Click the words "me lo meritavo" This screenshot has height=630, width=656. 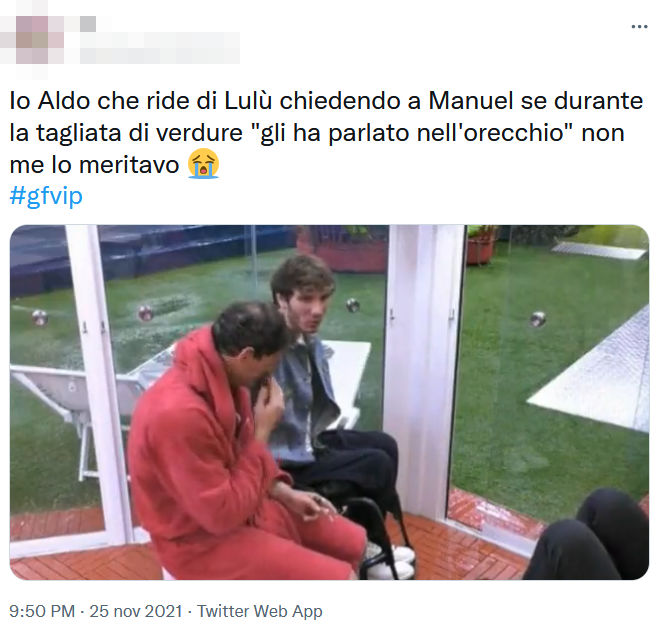click(94, 165)
